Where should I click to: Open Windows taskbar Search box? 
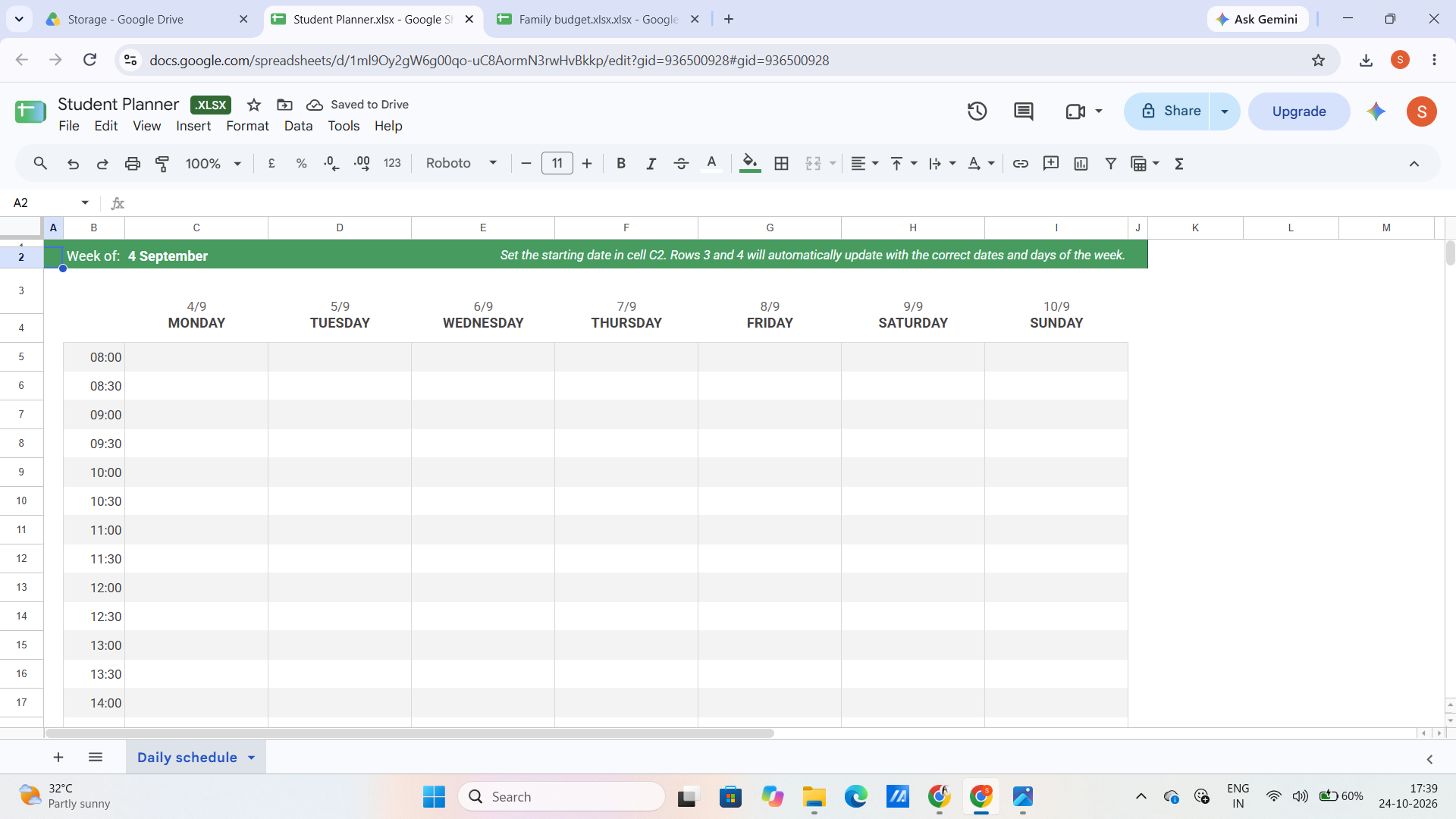[x=562, y=797]
